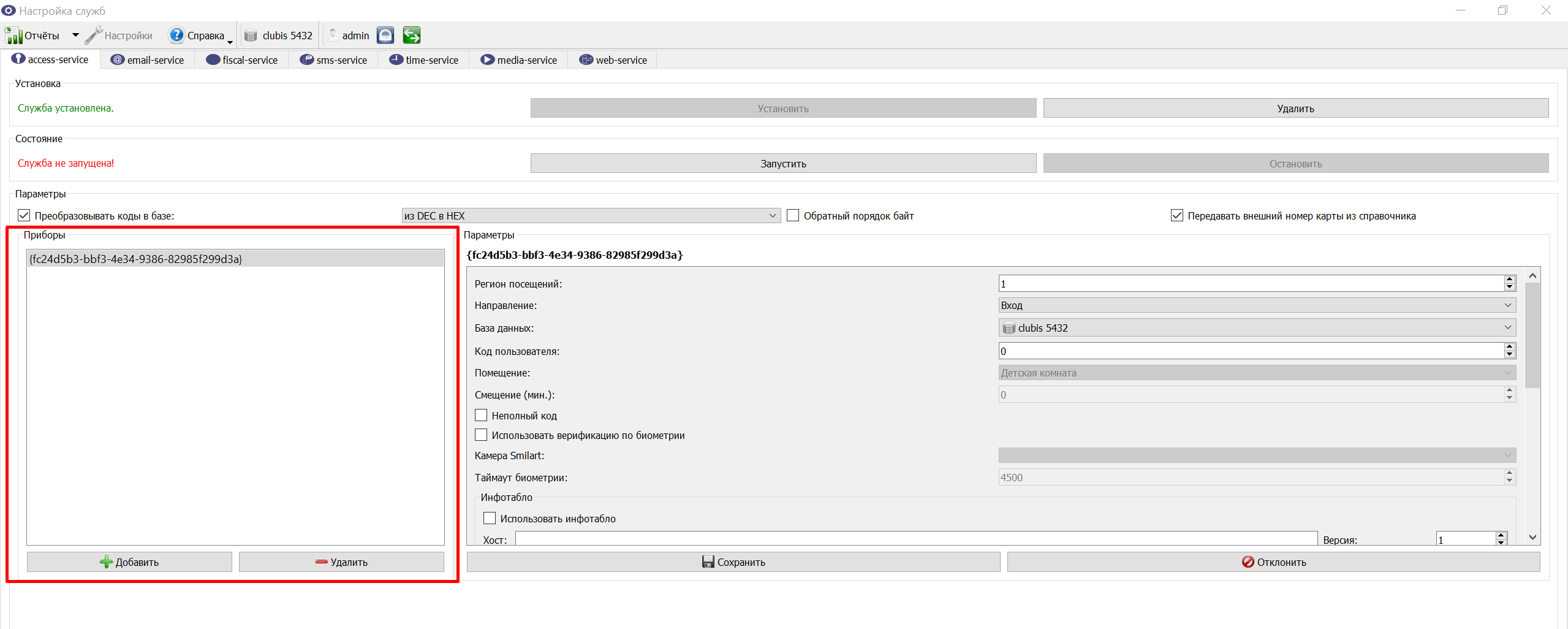Screen dimensions: 1568x629
Task: Click the green switch-user arrows icon
Action: pyautogui.click(x=412, y=35)
